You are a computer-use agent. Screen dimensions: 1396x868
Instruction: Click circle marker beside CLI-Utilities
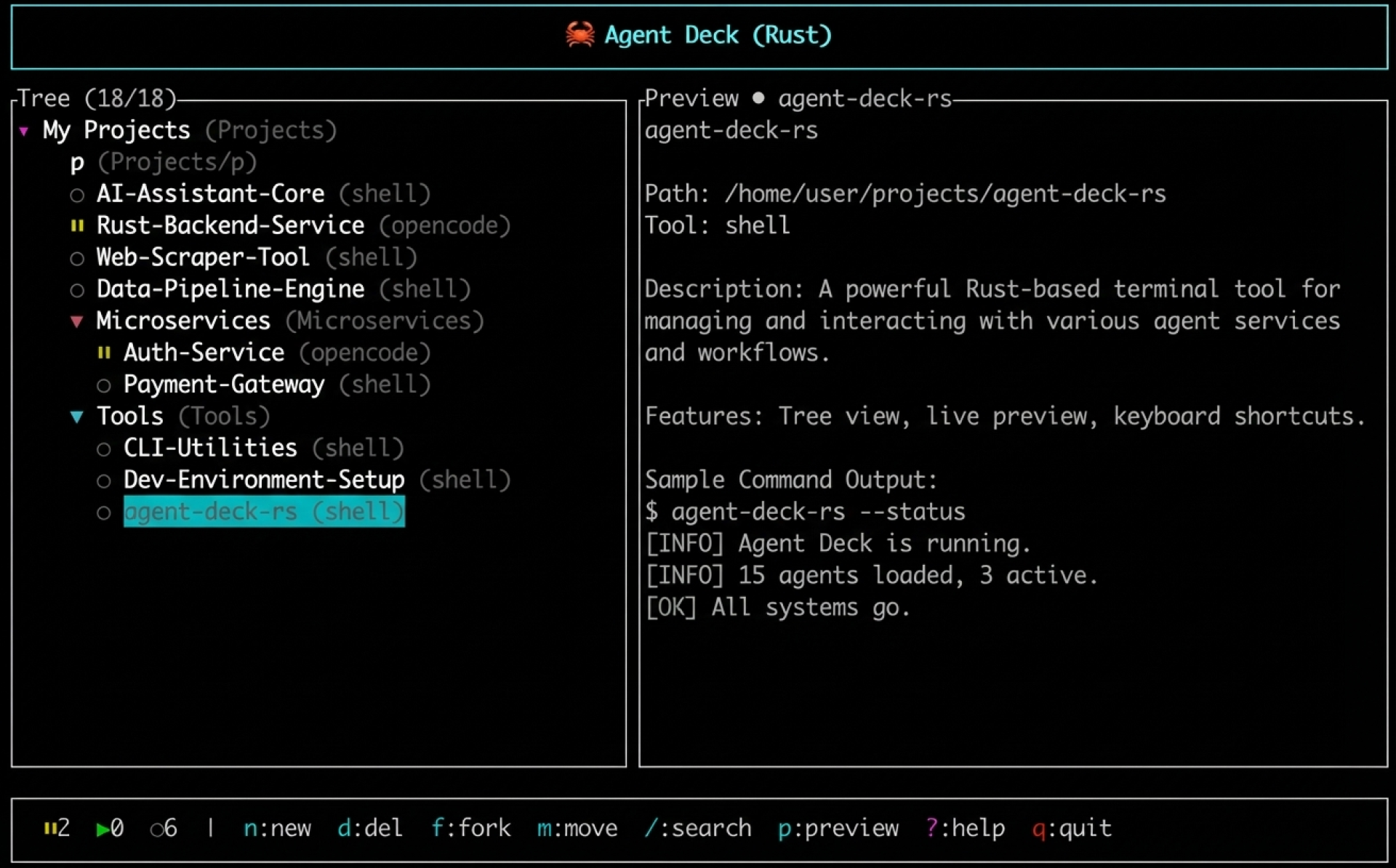[x=104, y=449]
